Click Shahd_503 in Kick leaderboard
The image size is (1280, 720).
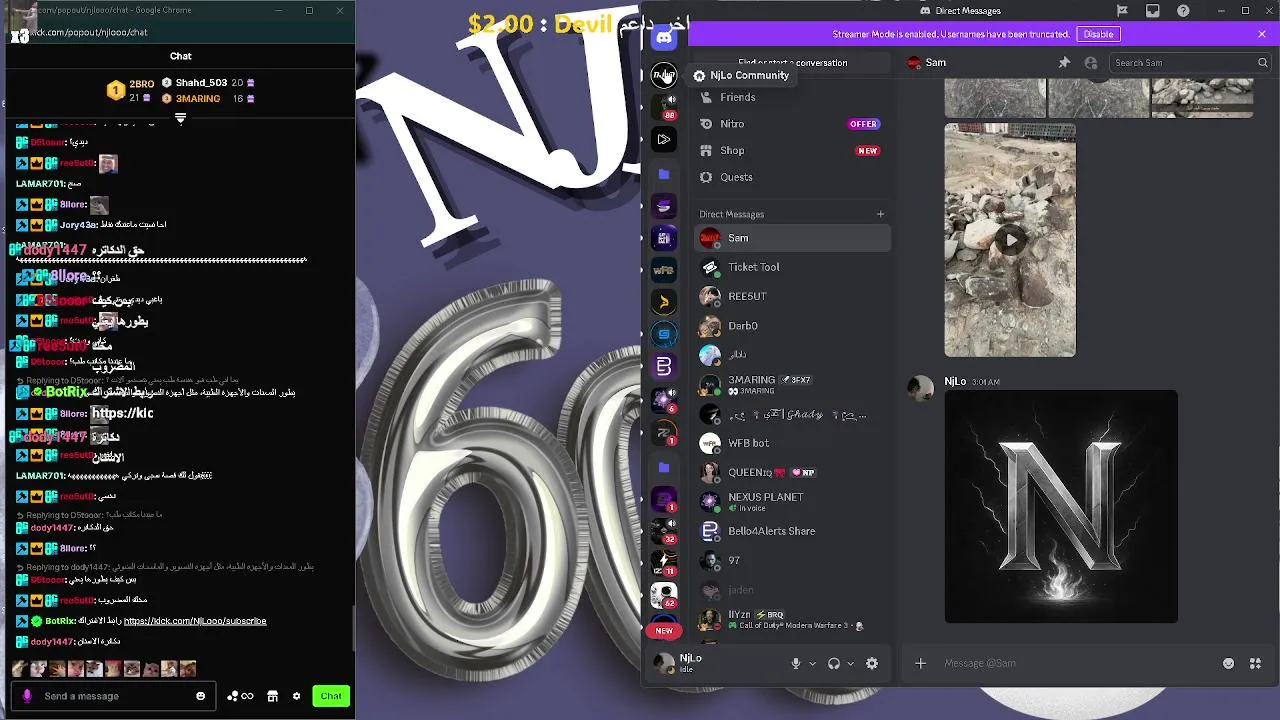[201, 83]
